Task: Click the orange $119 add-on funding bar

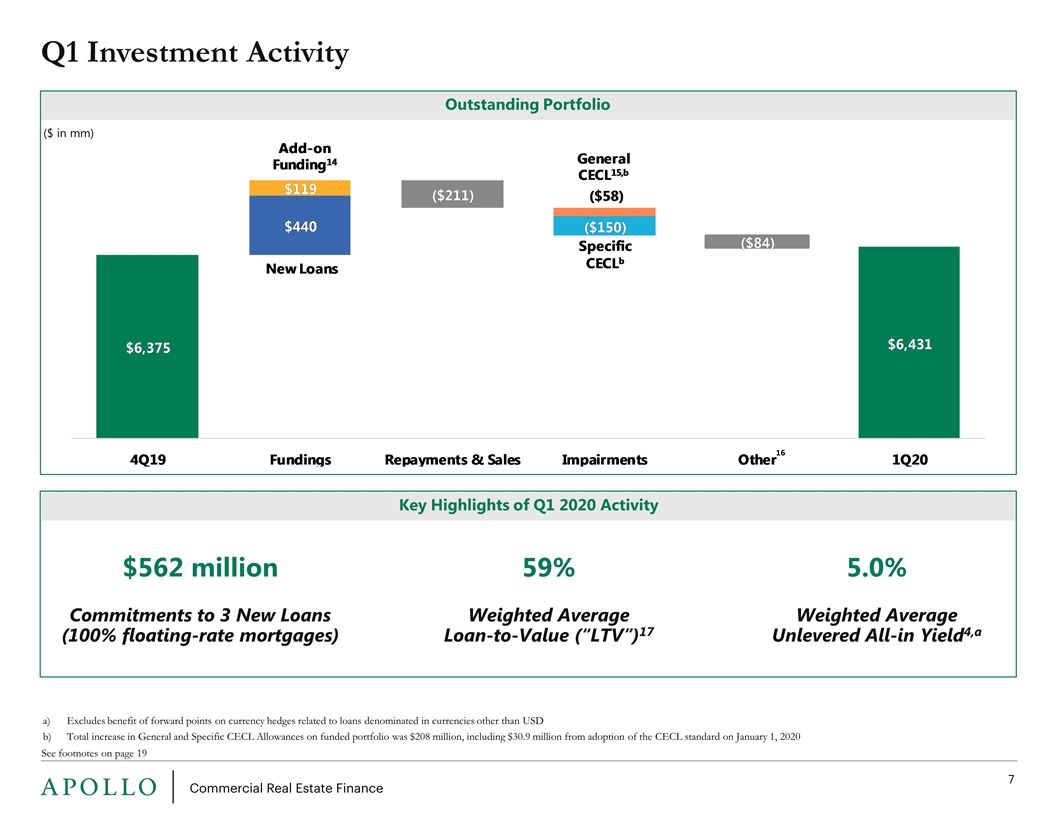Action: click(x=300, y=188)
